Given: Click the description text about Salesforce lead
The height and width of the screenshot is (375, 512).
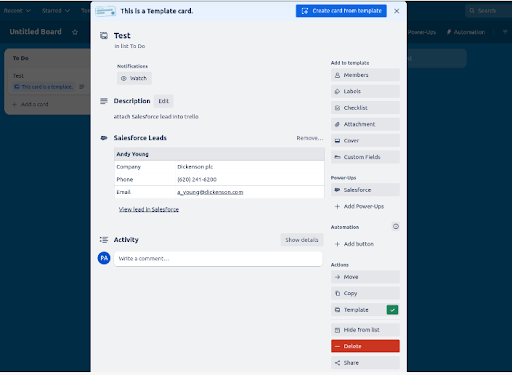Looking at the screenshot, I should [156, 117].
